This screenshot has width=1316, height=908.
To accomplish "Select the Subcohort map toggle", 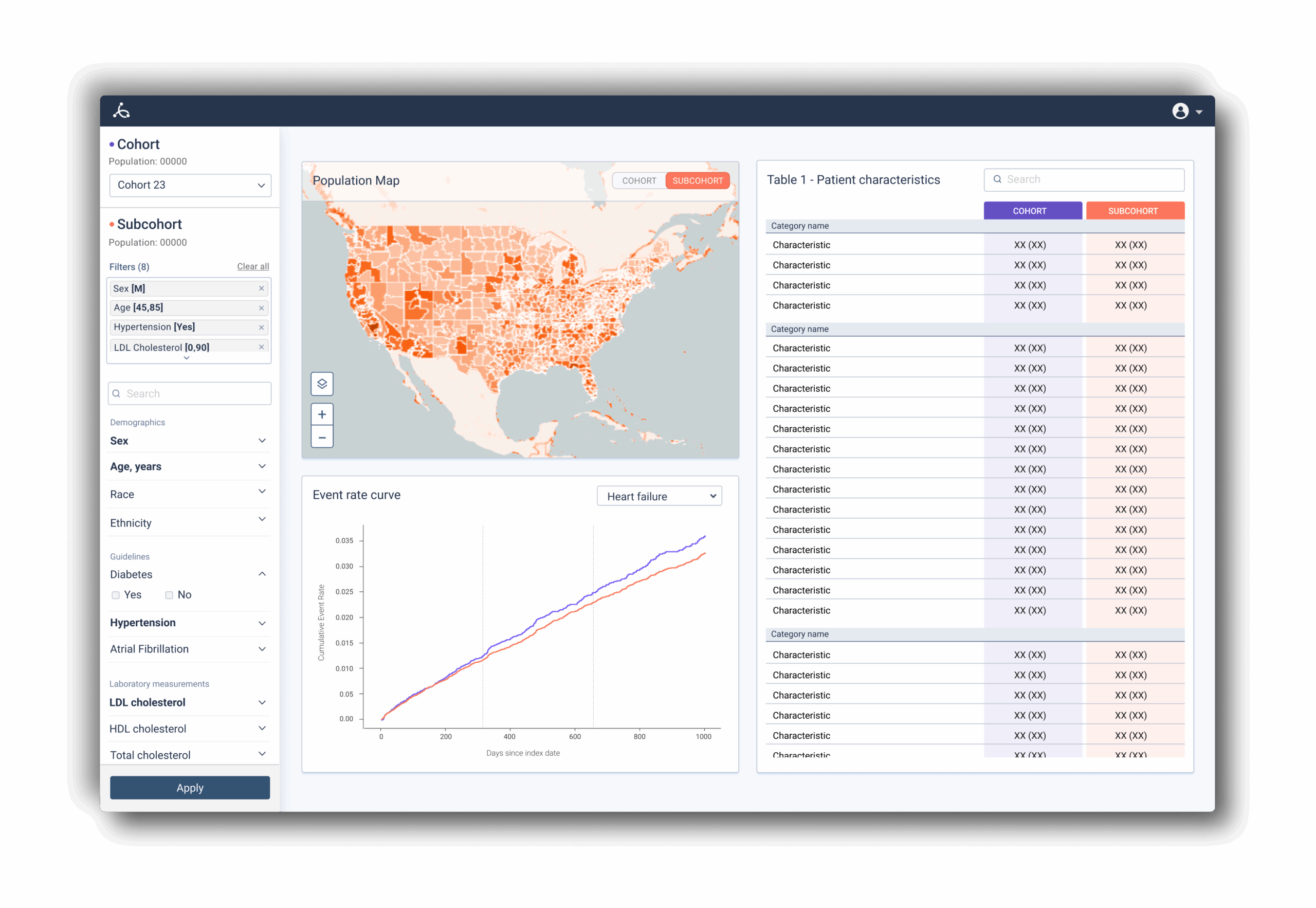I will click(x=697, y=181).
